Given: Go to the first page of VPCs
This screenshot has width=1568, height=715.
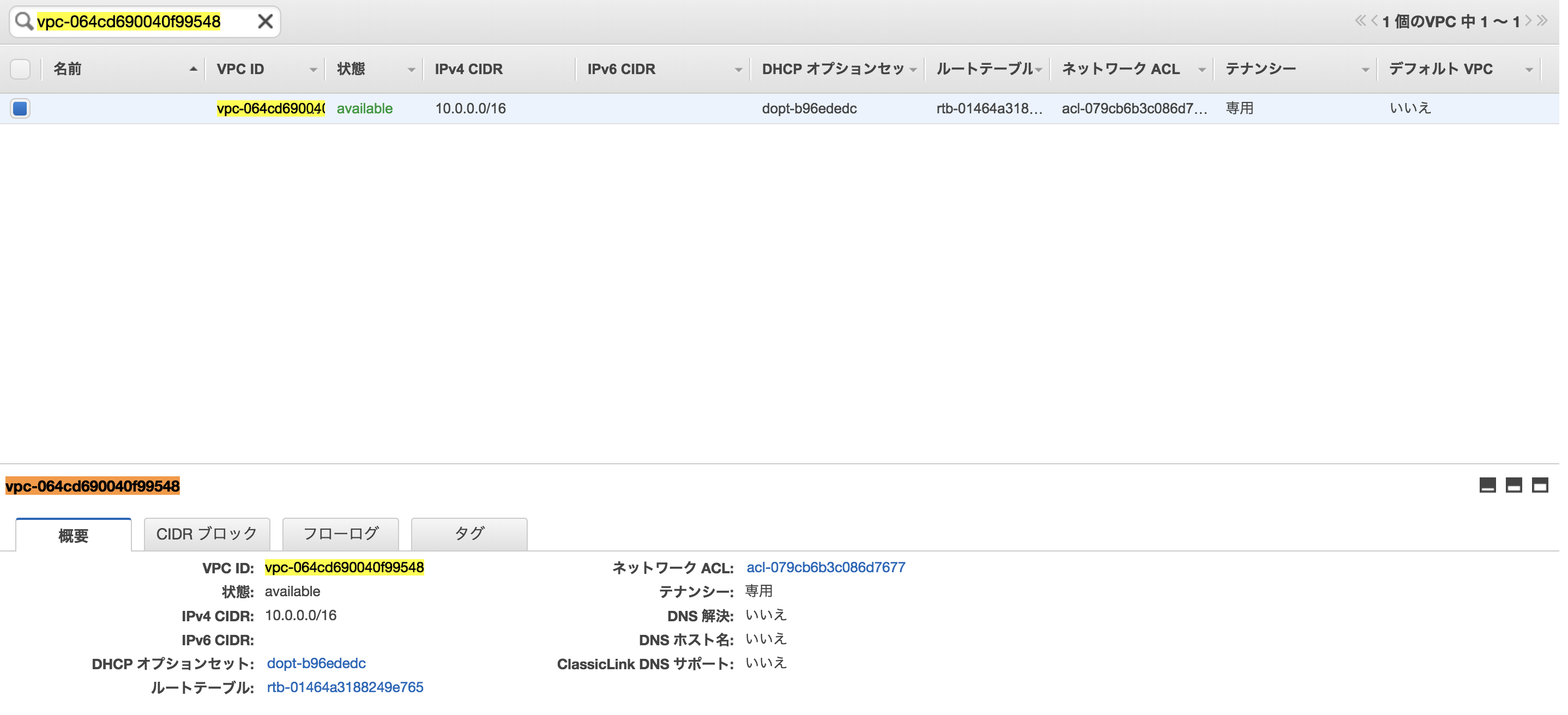Looking at the screenshot, I should 1360,21.
